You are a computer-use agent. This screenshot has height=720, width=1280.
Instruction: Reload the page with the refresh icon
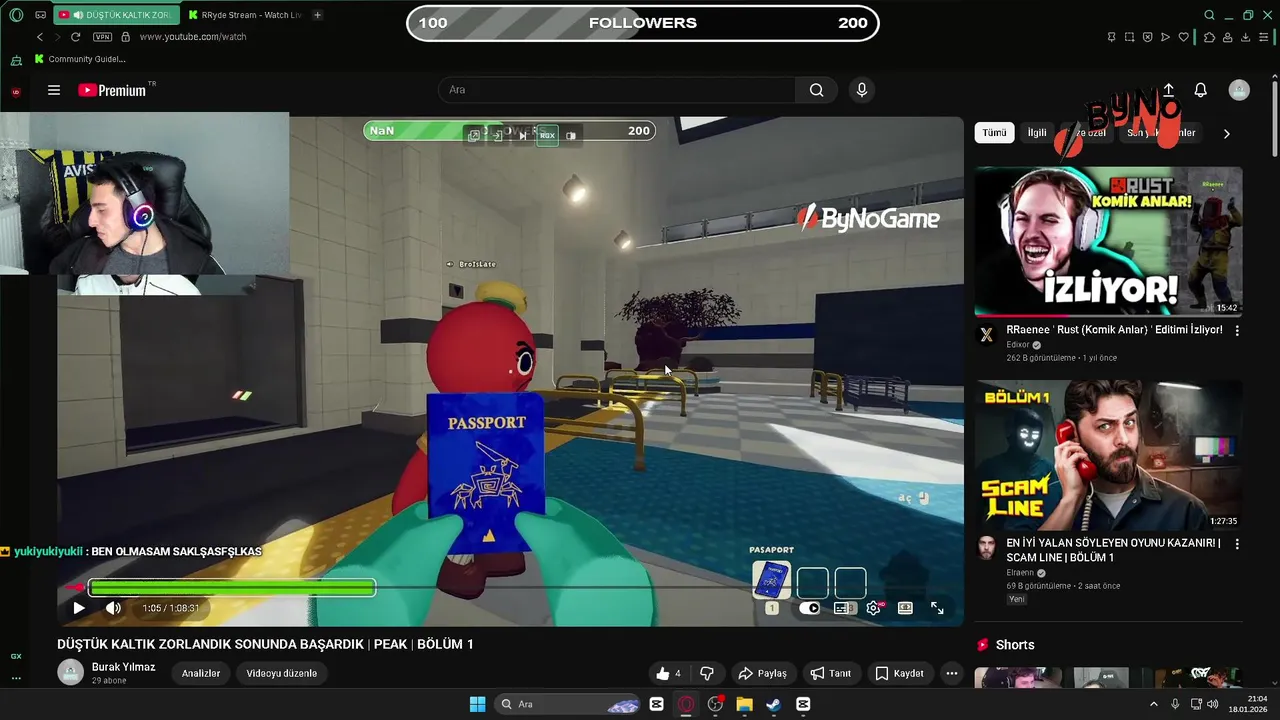pos(75,37)
